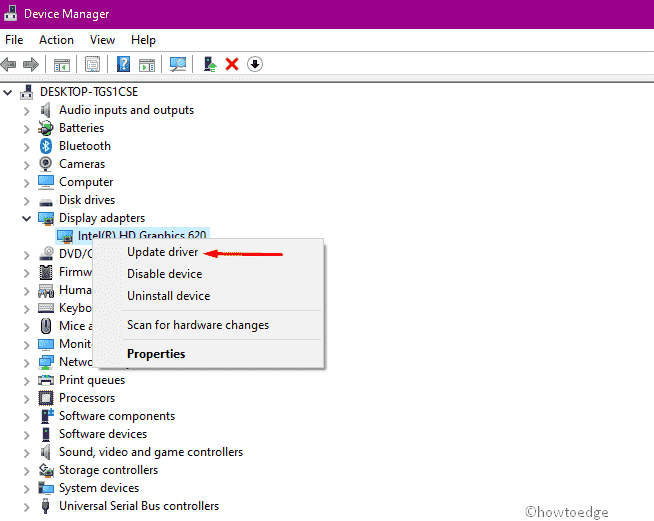Image resolution: width=654 pixels, height=521 pixels.
Task: Click the Print queues printer icon
Action: coord(46,380)
